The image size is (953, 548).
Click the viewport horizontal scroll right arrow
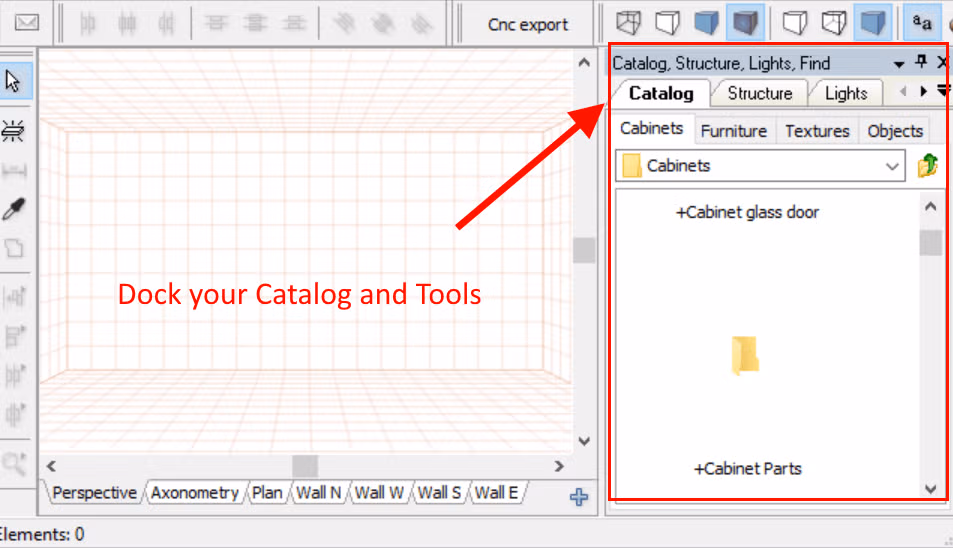click(559, 467)
